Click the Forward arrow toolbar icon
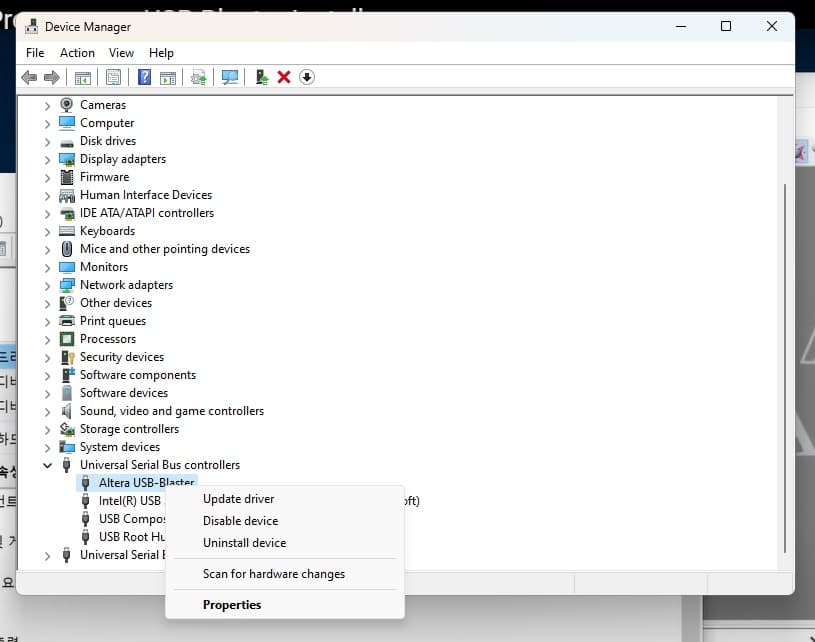The height and width of the screenshot is (642, 815). [51, 78]
